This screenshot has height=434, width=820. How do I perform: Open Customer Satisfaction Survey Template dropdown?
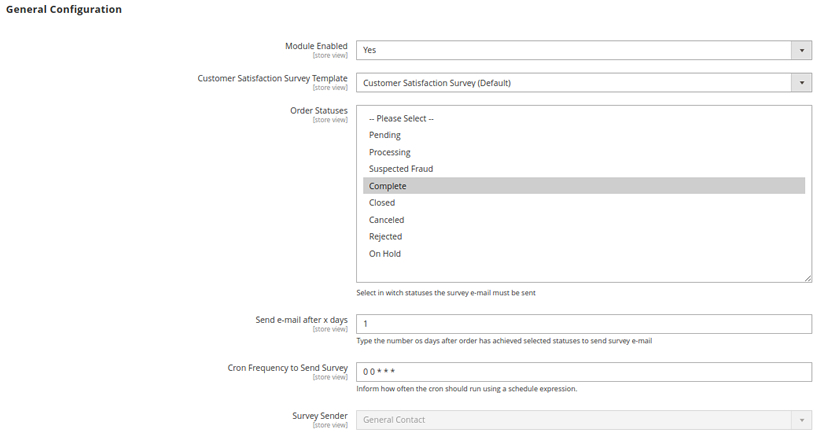click(584, 83)
